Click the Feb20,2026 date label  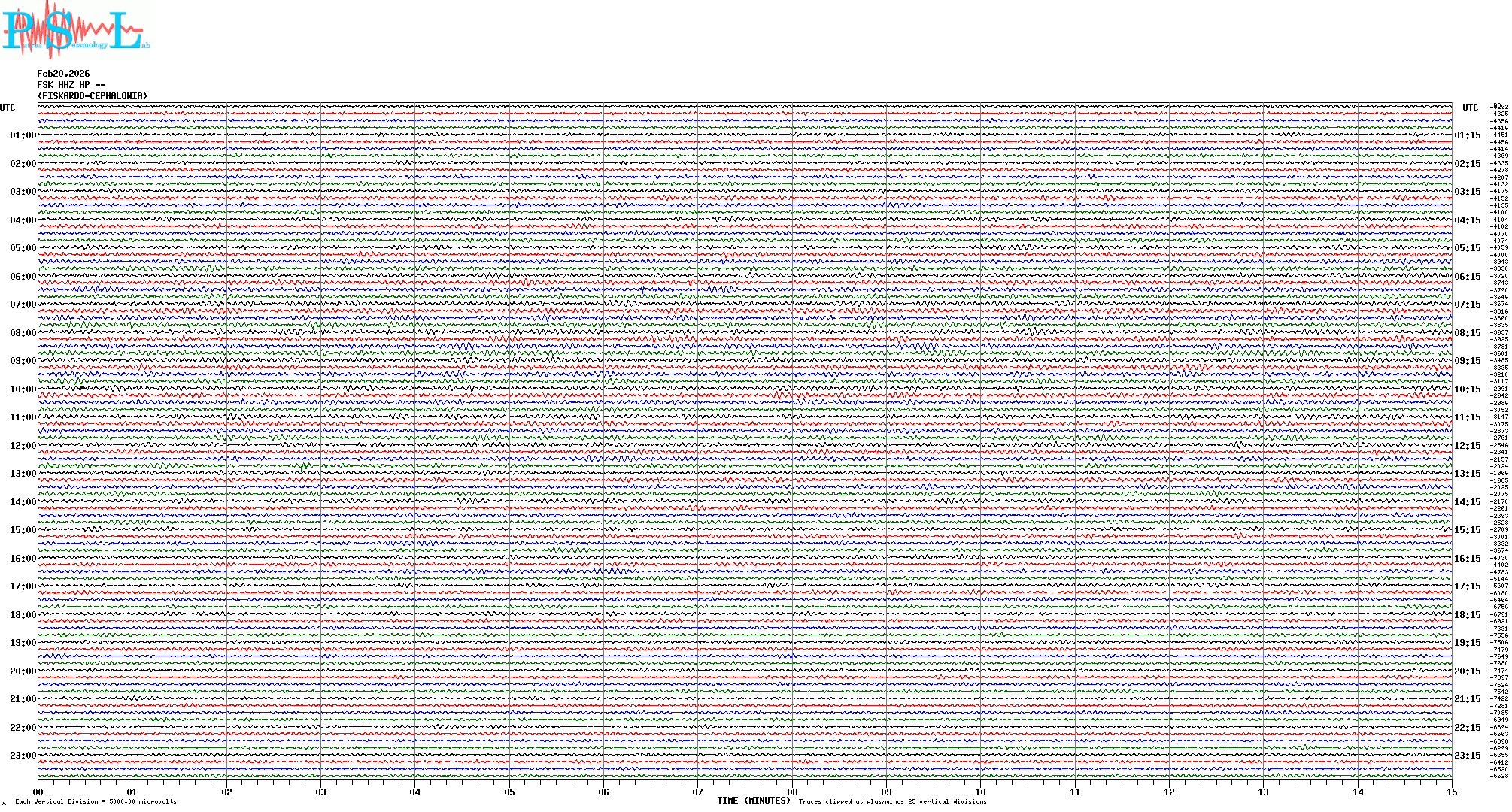63,74
